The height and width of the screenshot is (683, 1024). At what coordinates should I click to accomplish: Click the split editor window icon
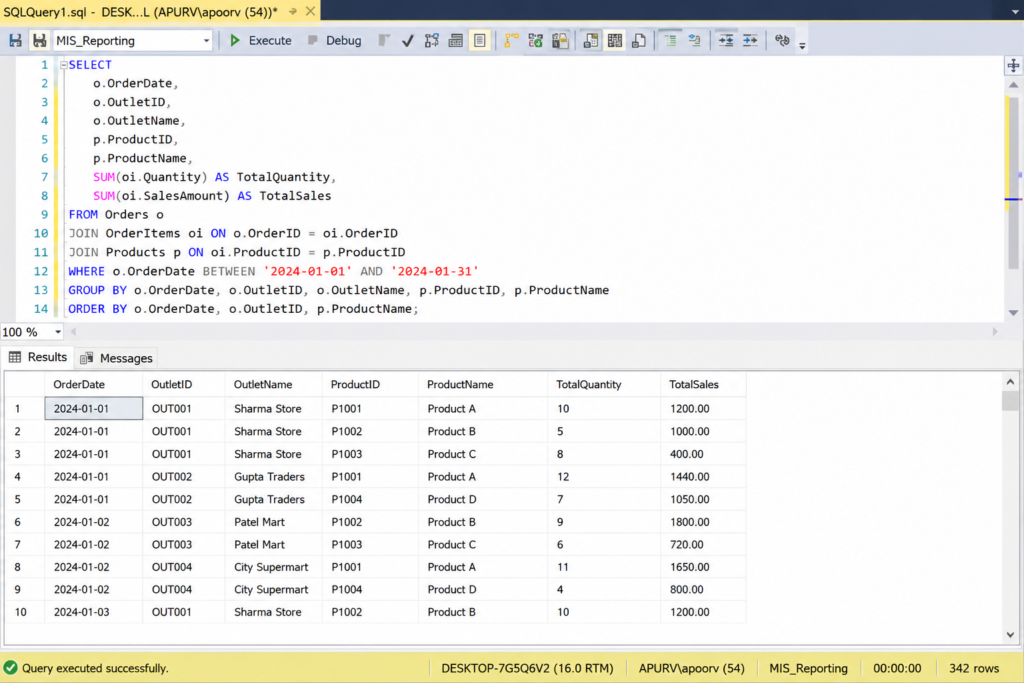tap(1013, 65)
